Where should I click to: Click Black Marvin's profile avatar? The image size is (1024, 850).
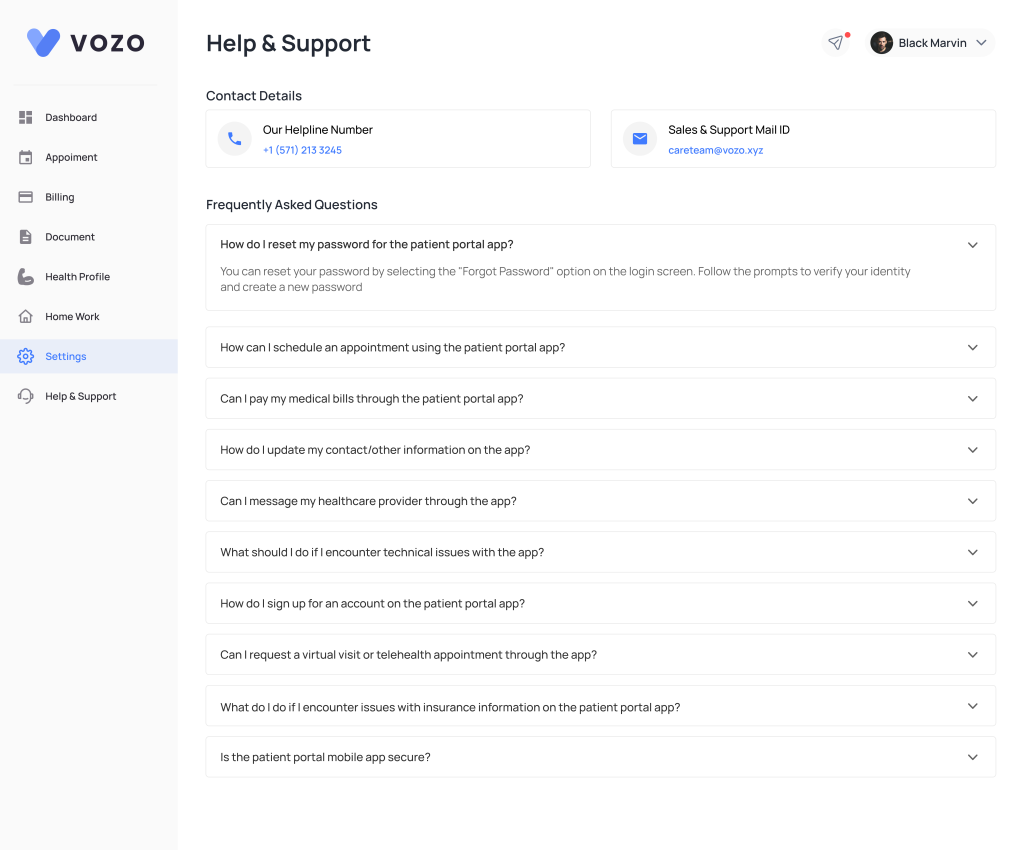tap(881, 43)
